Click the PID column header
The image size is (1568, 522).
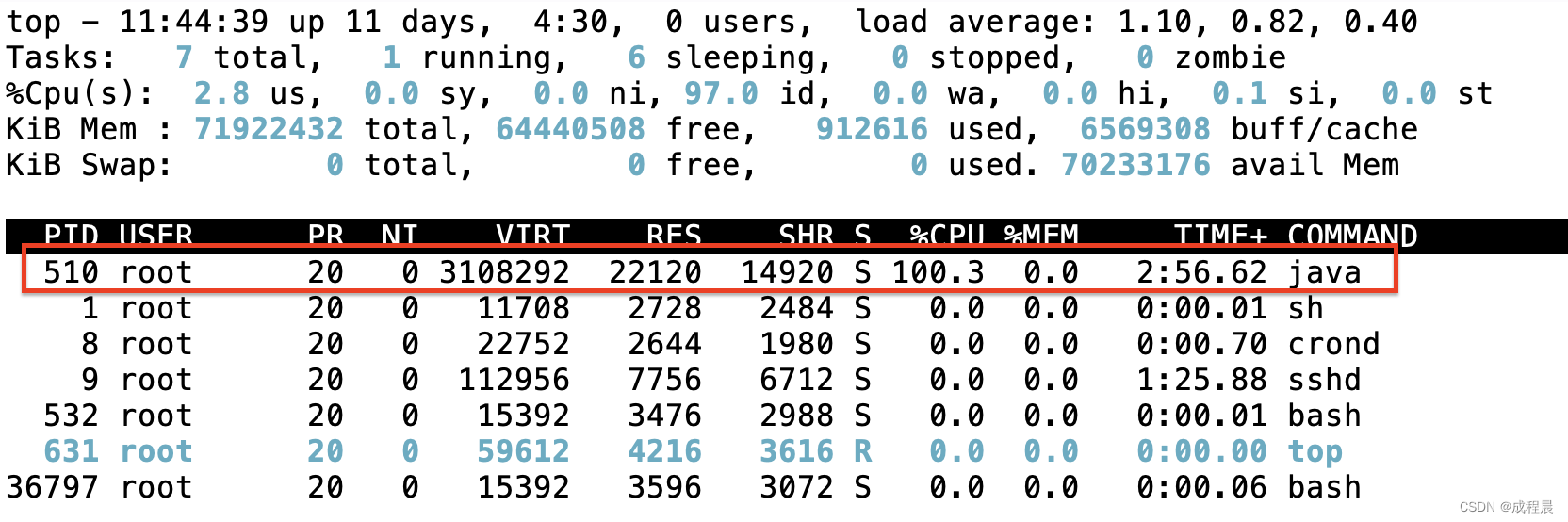[x=71, y=236]
